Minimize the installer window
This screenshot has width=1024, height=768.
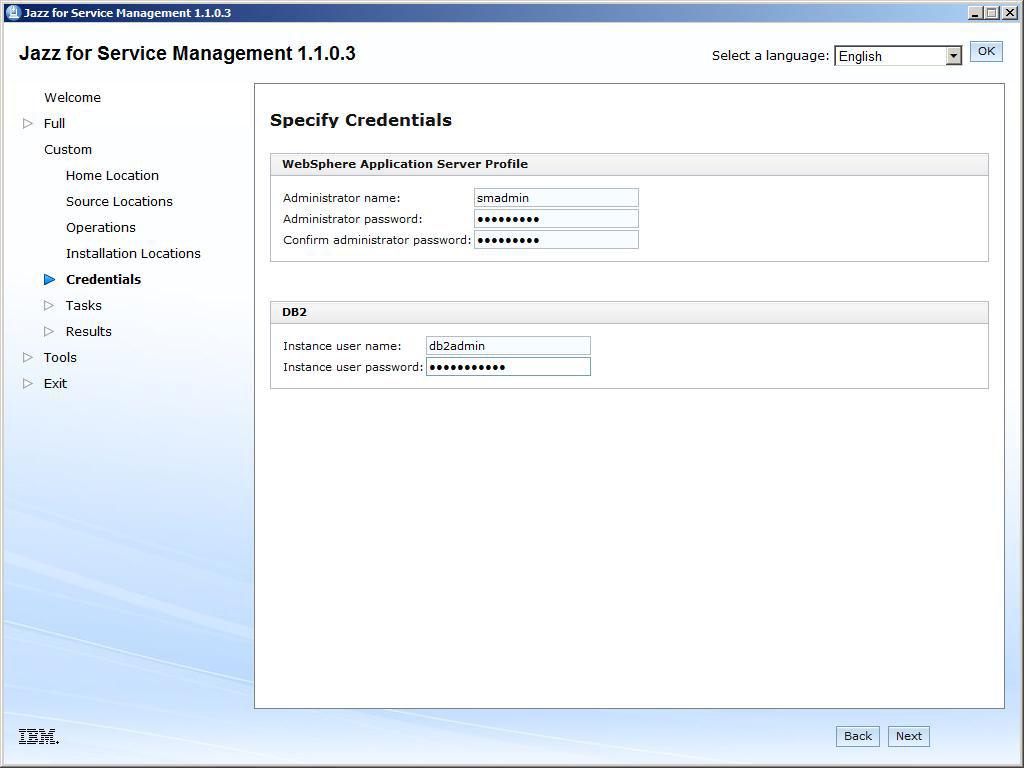click(x=975, y=12)
